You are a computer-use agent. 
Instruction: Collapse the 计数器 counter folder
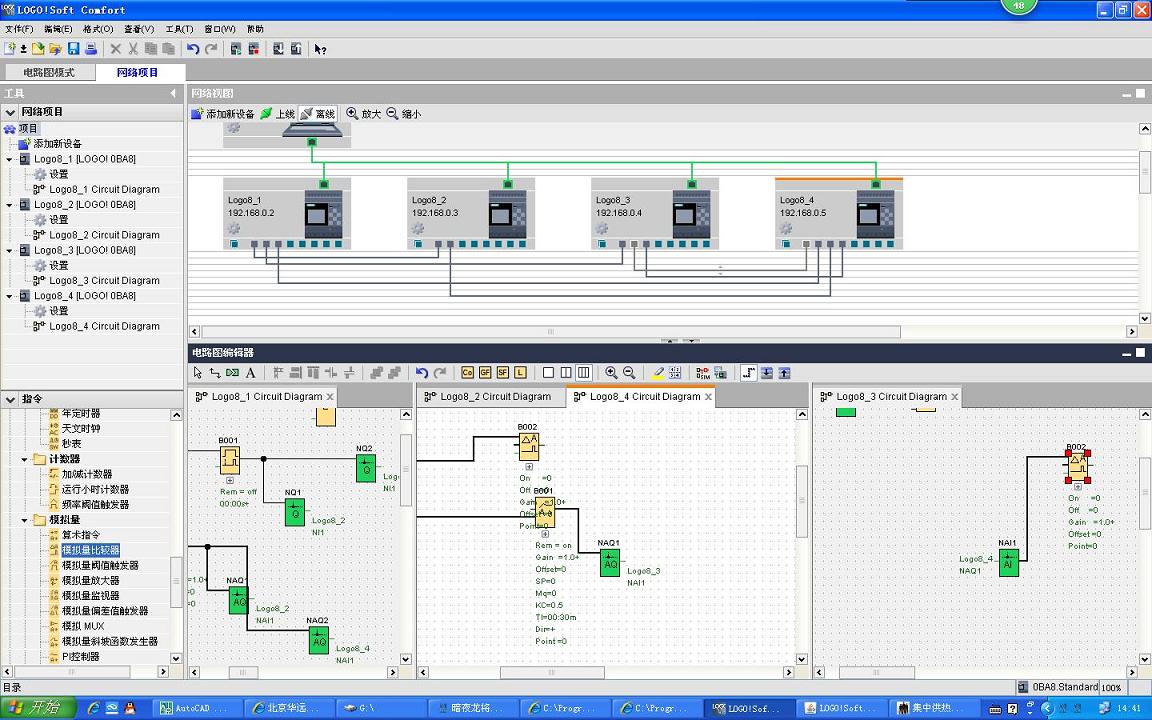24,459
